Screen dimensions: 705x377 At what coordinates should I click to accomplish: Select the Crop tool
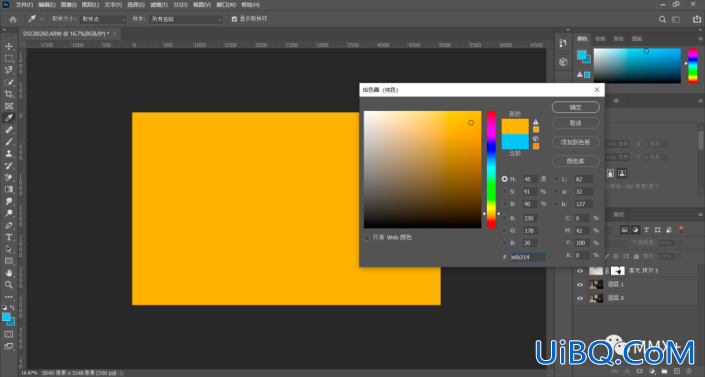pyautogui.click(x=9, y=94)
